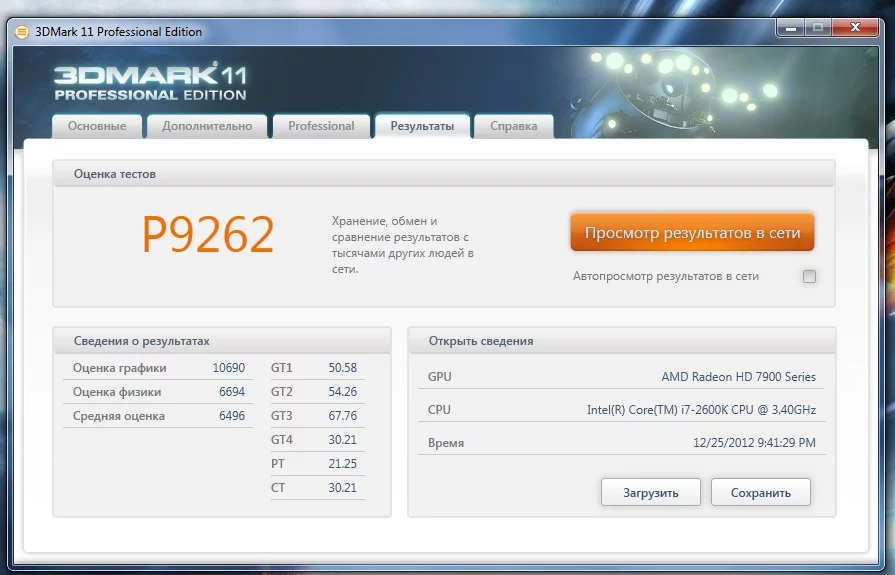Click the GT1 result 50.58

tap(342, 368)
